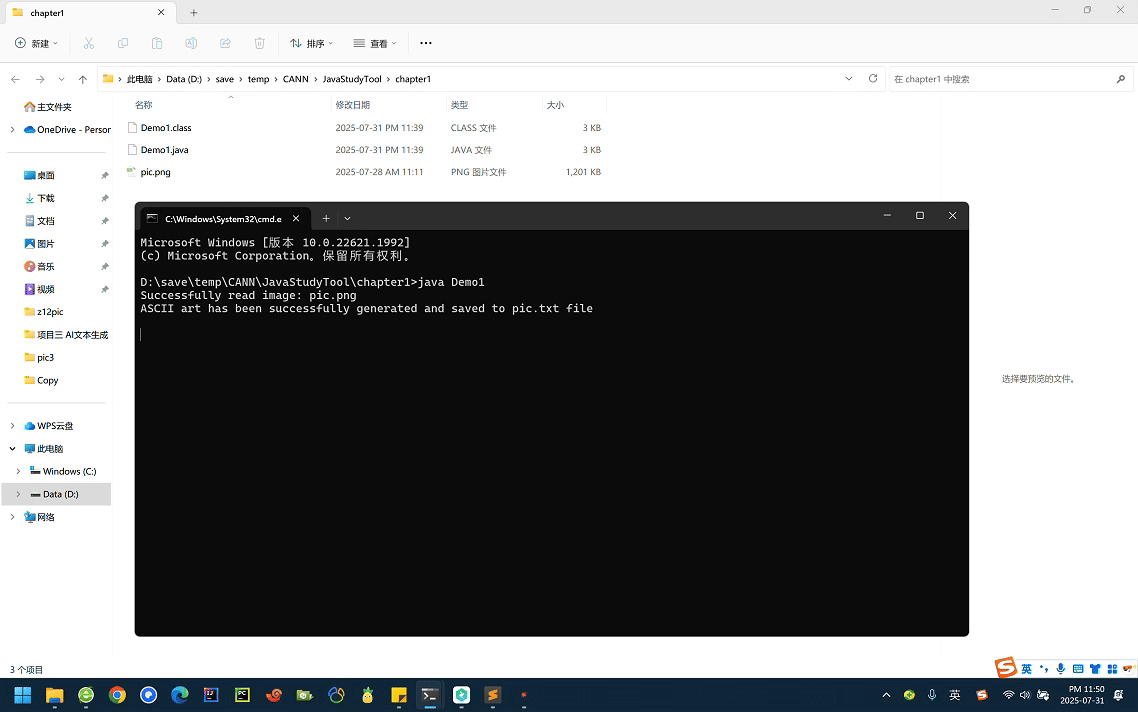The image size is (1138, 712).
Task: Open the terminal tab dropdown arrow
Action: tap(348, 218)
